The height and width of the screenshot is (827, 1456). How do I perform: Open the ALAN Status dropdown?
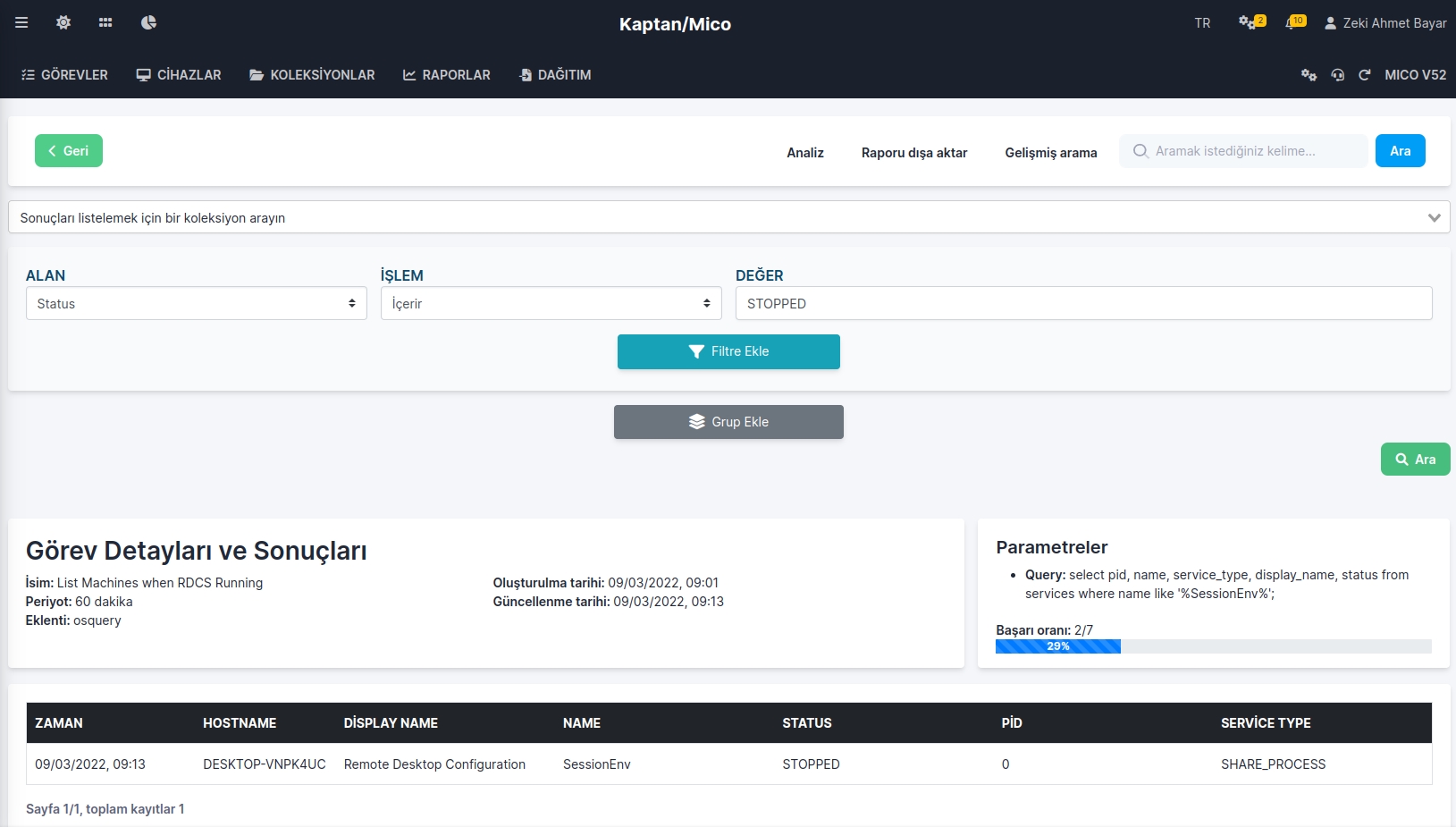[x=196, y=304]
